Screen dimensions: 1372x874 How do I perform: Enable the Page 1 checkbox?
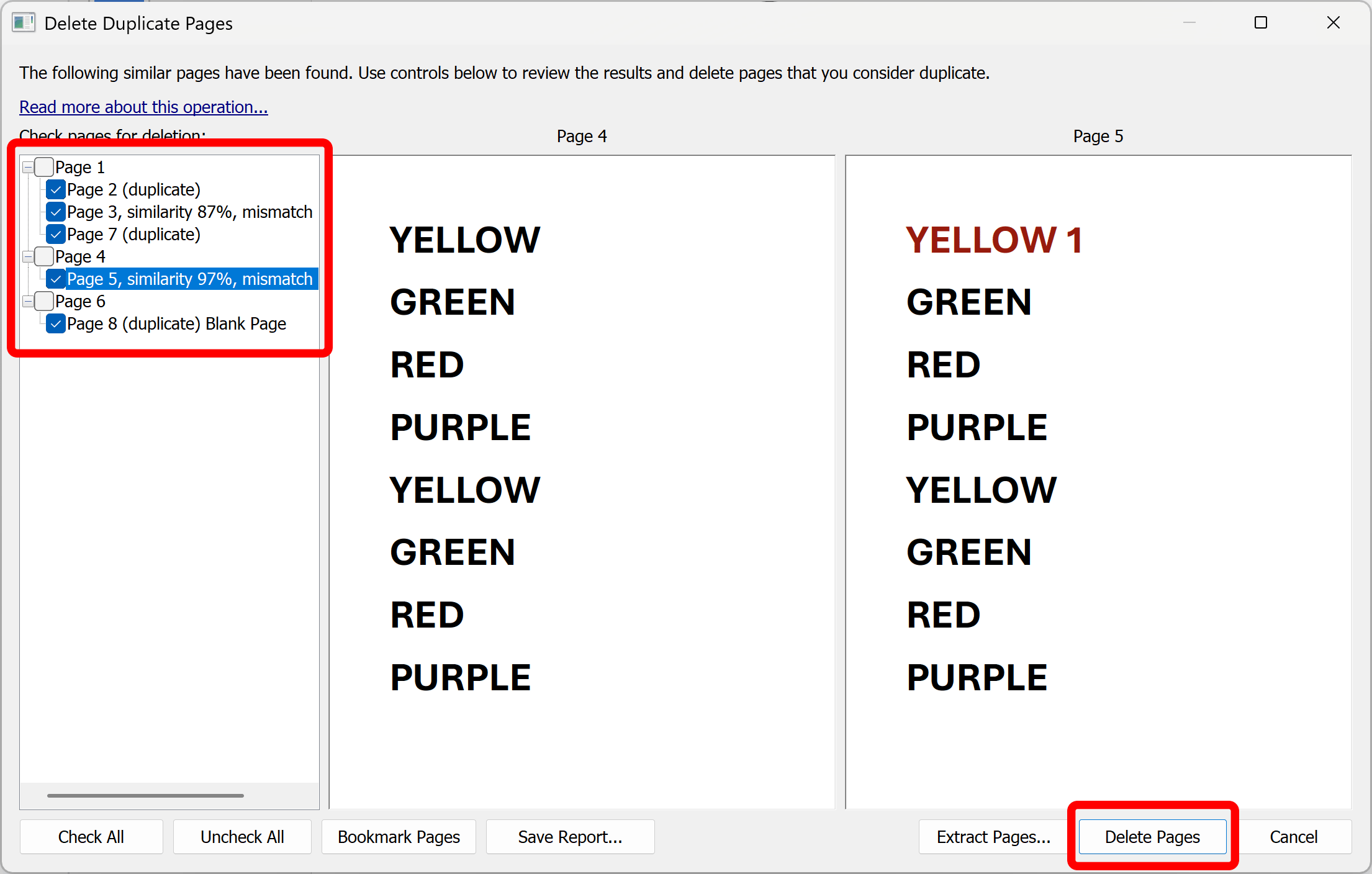(43, 166)
